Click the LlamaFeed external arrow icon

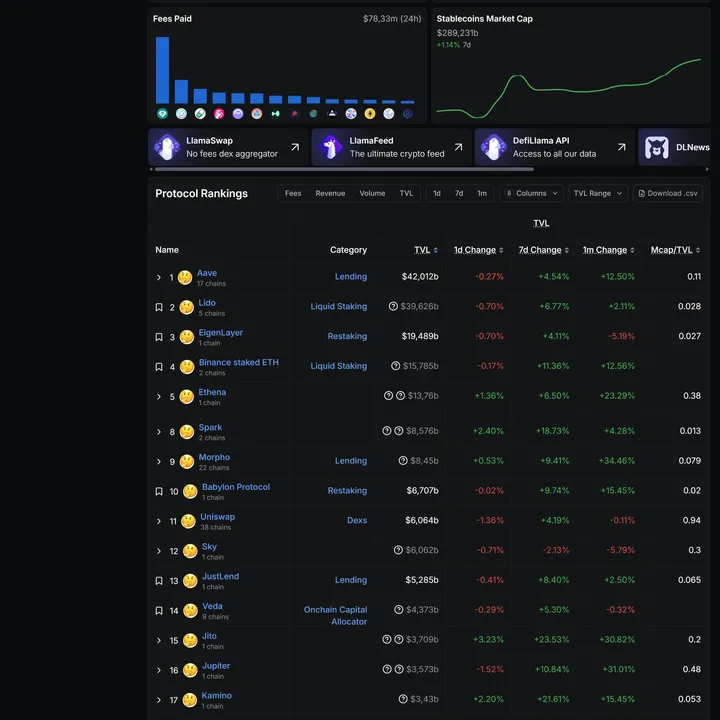(x=458, y=147)
